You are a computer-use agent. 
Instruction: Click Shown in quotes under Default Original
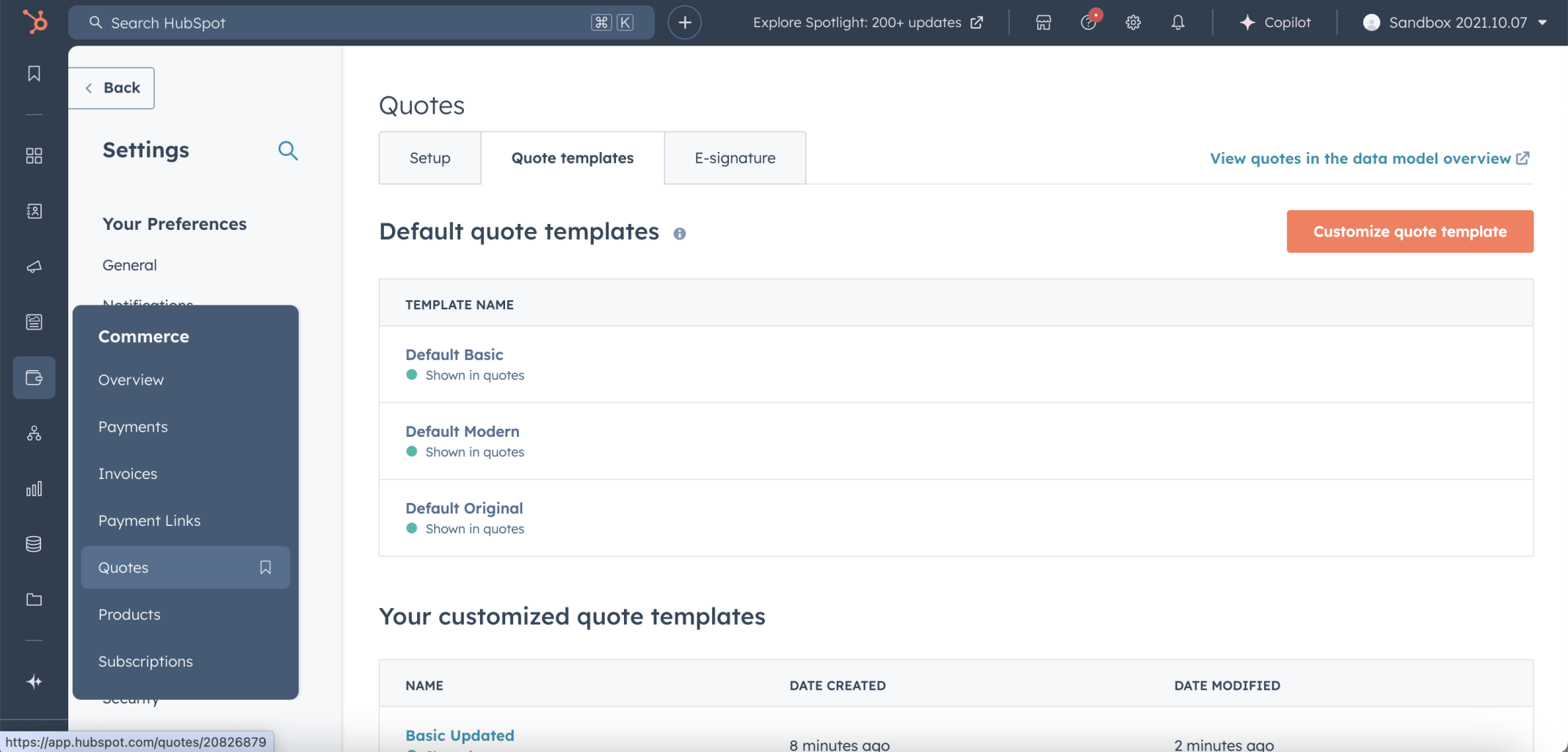coord(474,529)
